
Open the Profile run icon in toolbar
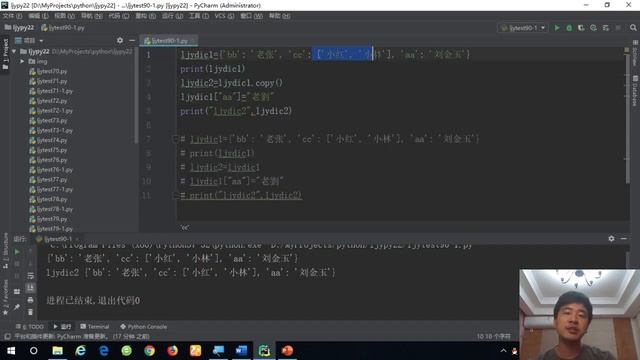point(593,28)
